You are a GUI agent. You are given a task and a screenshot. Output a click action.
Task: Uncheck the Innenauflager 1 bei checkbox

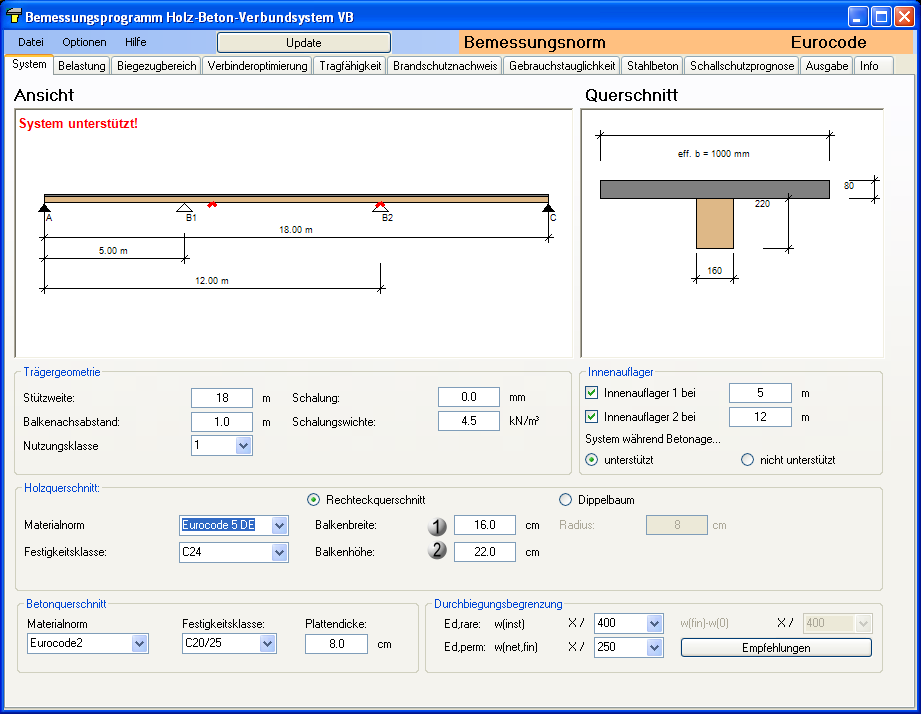tap(591, 393)
